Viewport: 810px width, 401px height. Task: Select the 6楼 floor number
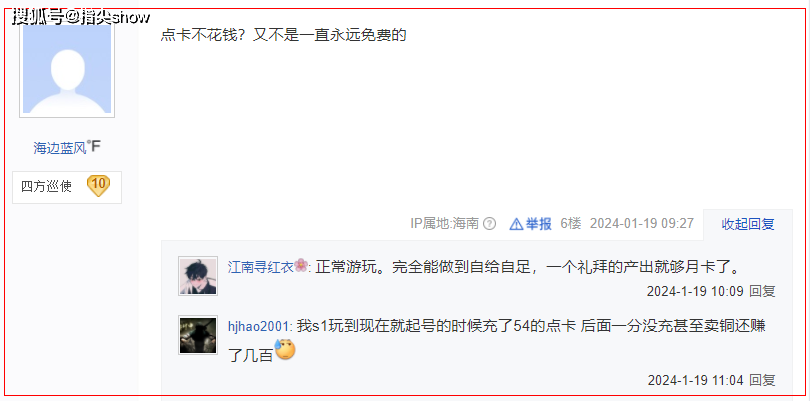571,224
